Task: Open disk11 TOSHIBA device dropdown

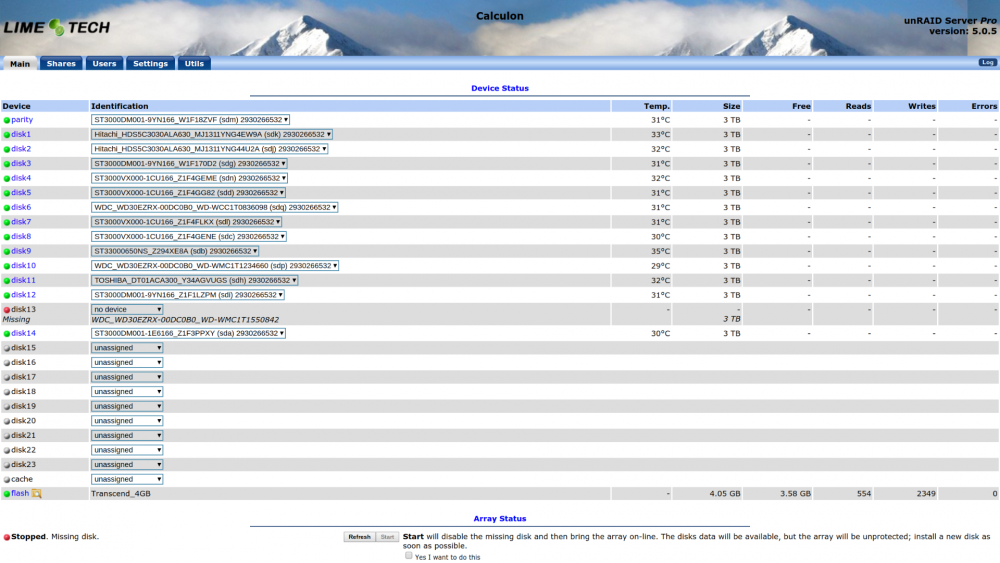Action: click(x=195, y=281)
